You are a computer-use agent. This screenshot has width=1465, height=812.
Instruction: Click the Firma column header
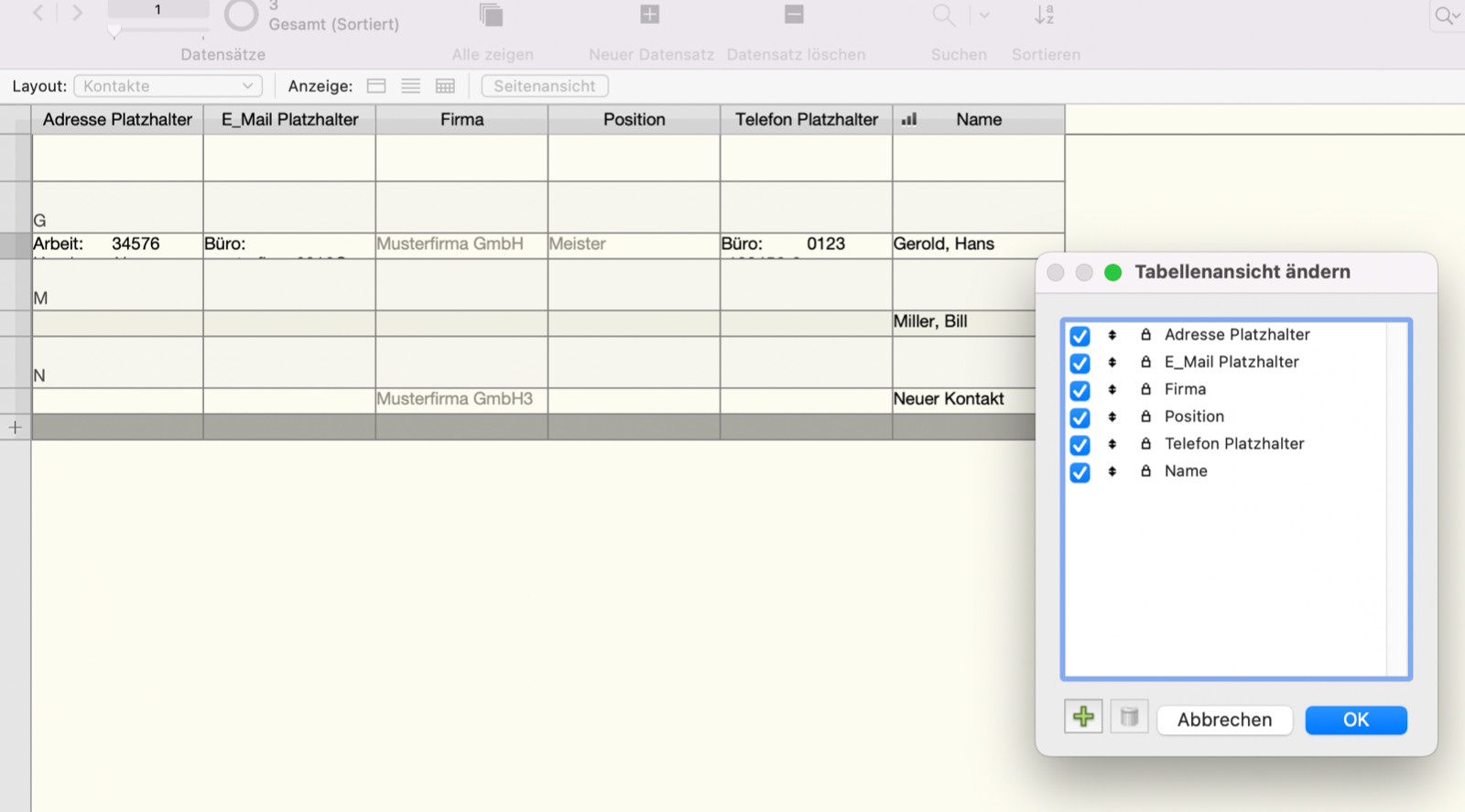[x=461, y=119]
